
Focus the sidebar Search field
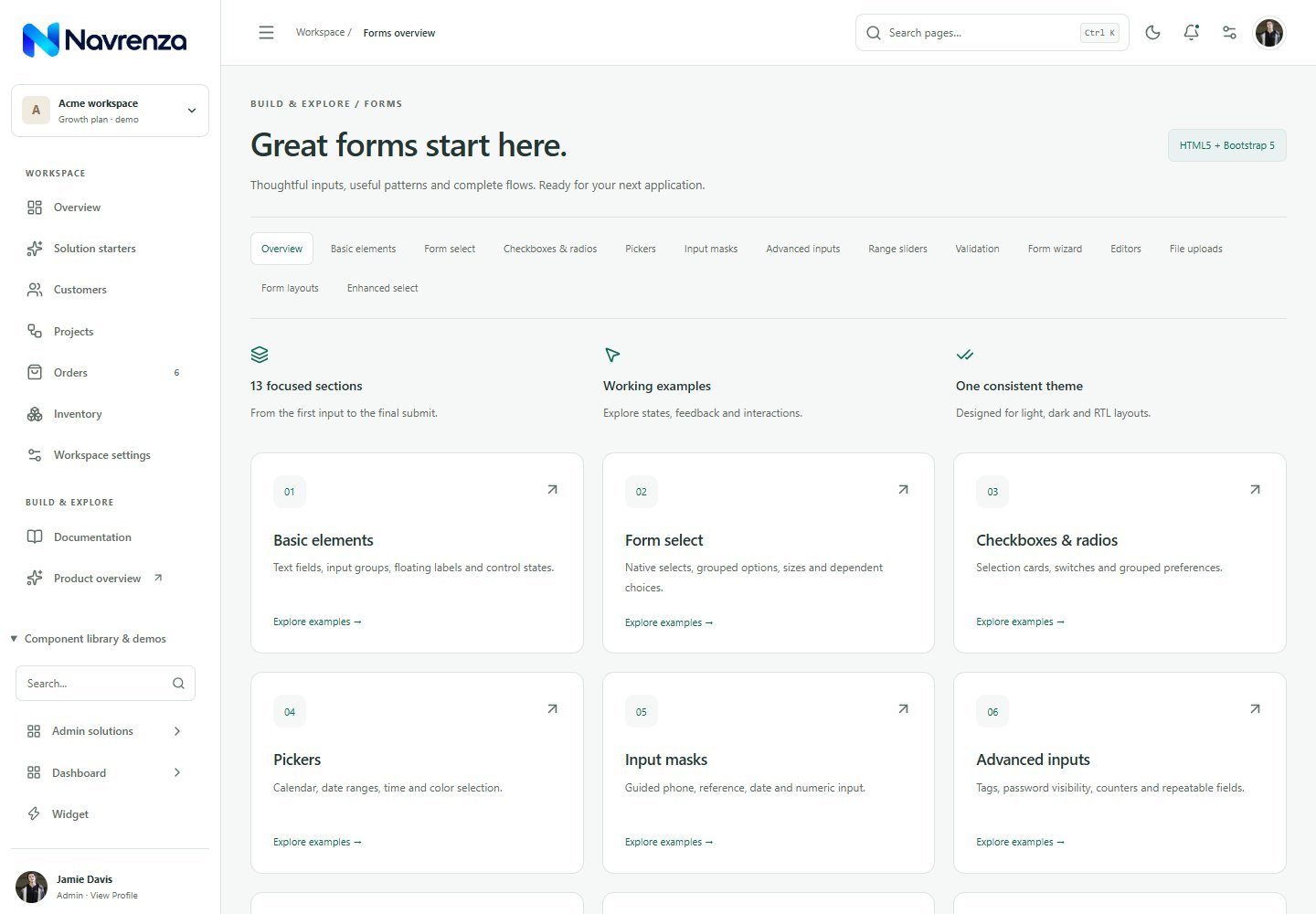point(105,684)
